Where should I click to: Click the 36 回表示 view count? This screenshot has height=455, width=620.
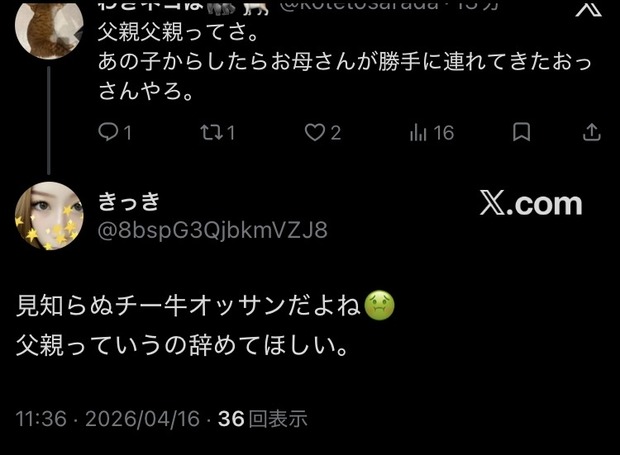coord(263,419)
